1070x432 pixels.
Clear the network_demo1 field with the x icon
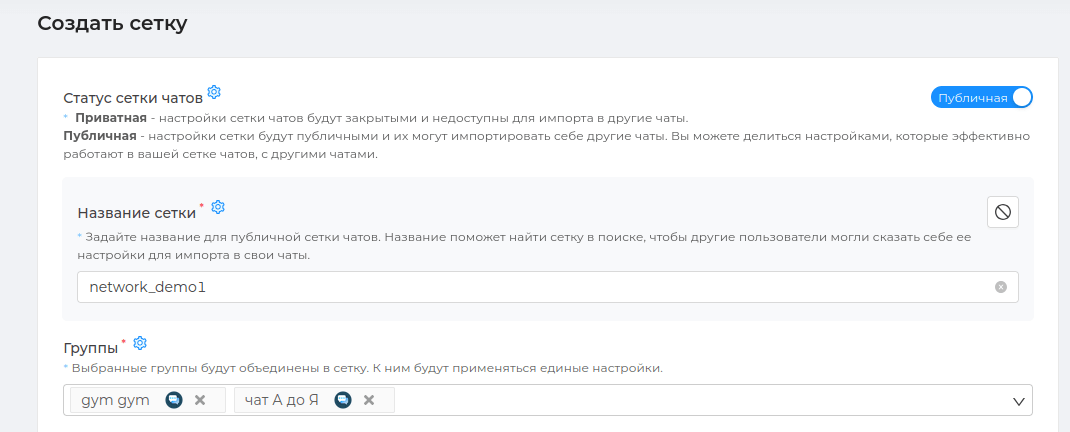pos(1001,287)
